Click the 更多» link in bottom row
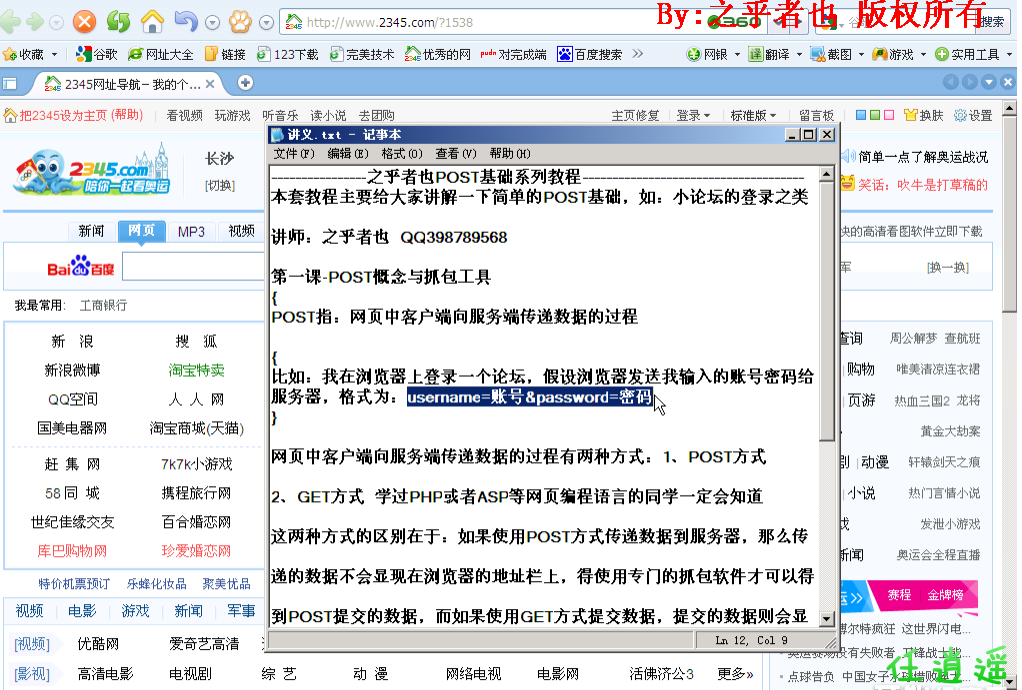 coord(735,674)
